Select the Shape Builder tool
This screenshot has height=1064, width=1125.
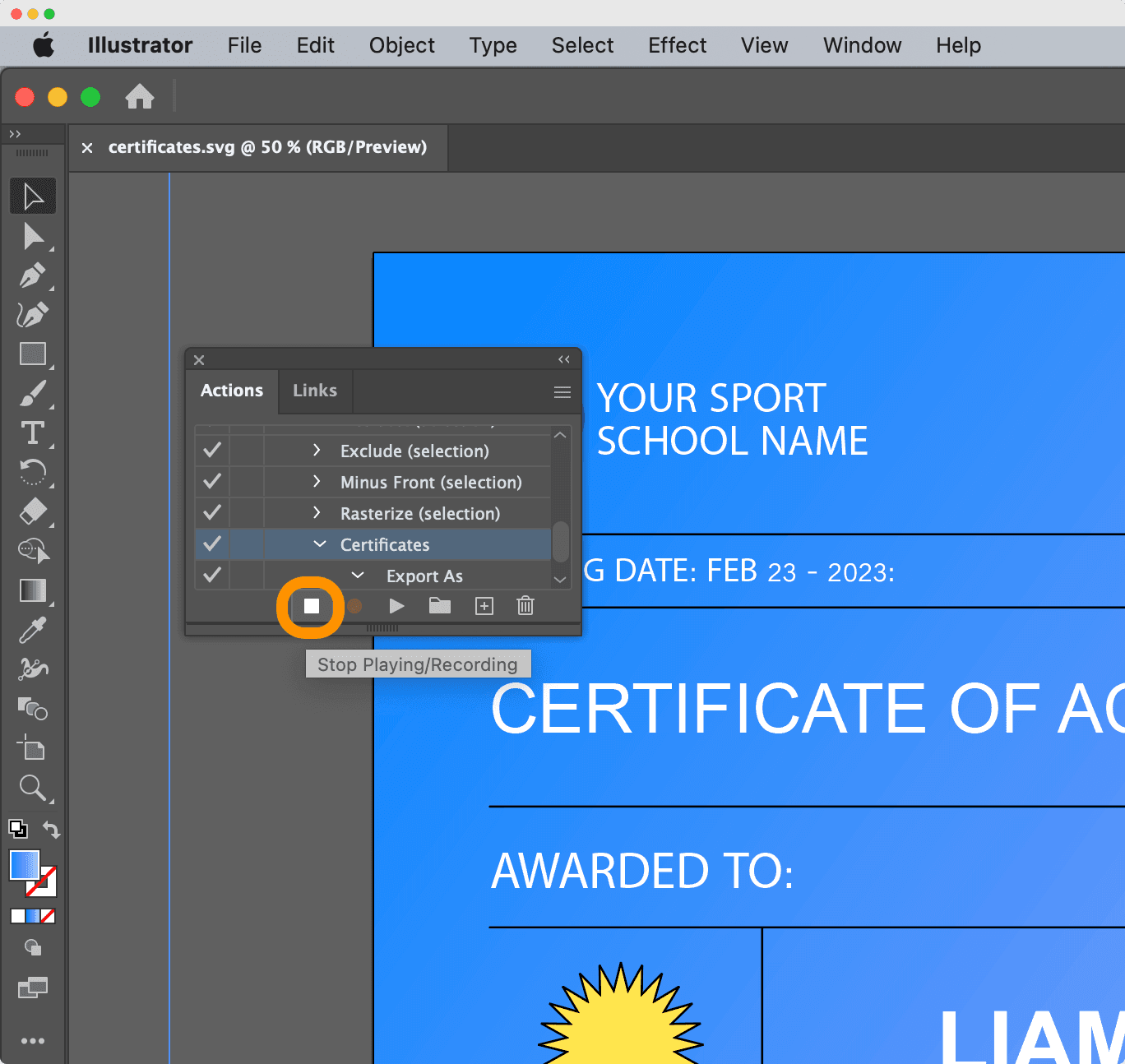click(x=33, y=551)
